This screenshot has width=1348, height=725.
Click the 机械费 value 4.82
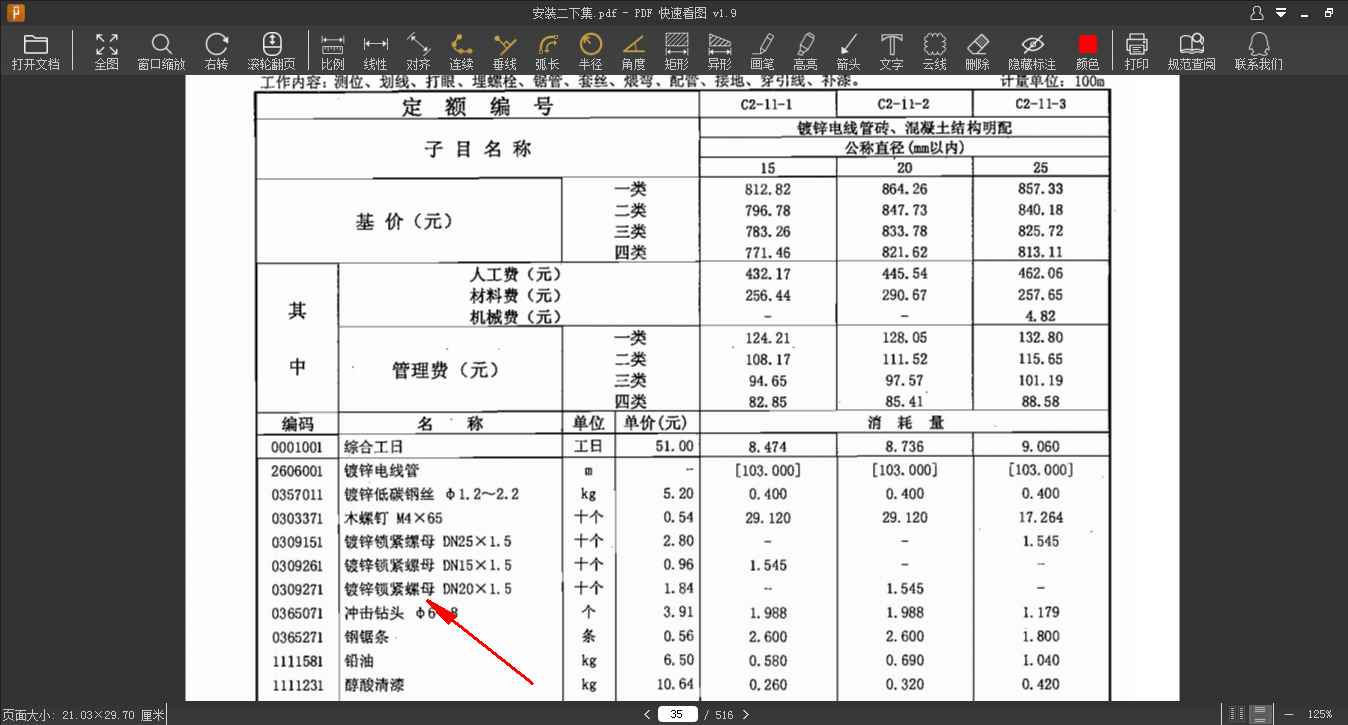[x=1040, y=317]
